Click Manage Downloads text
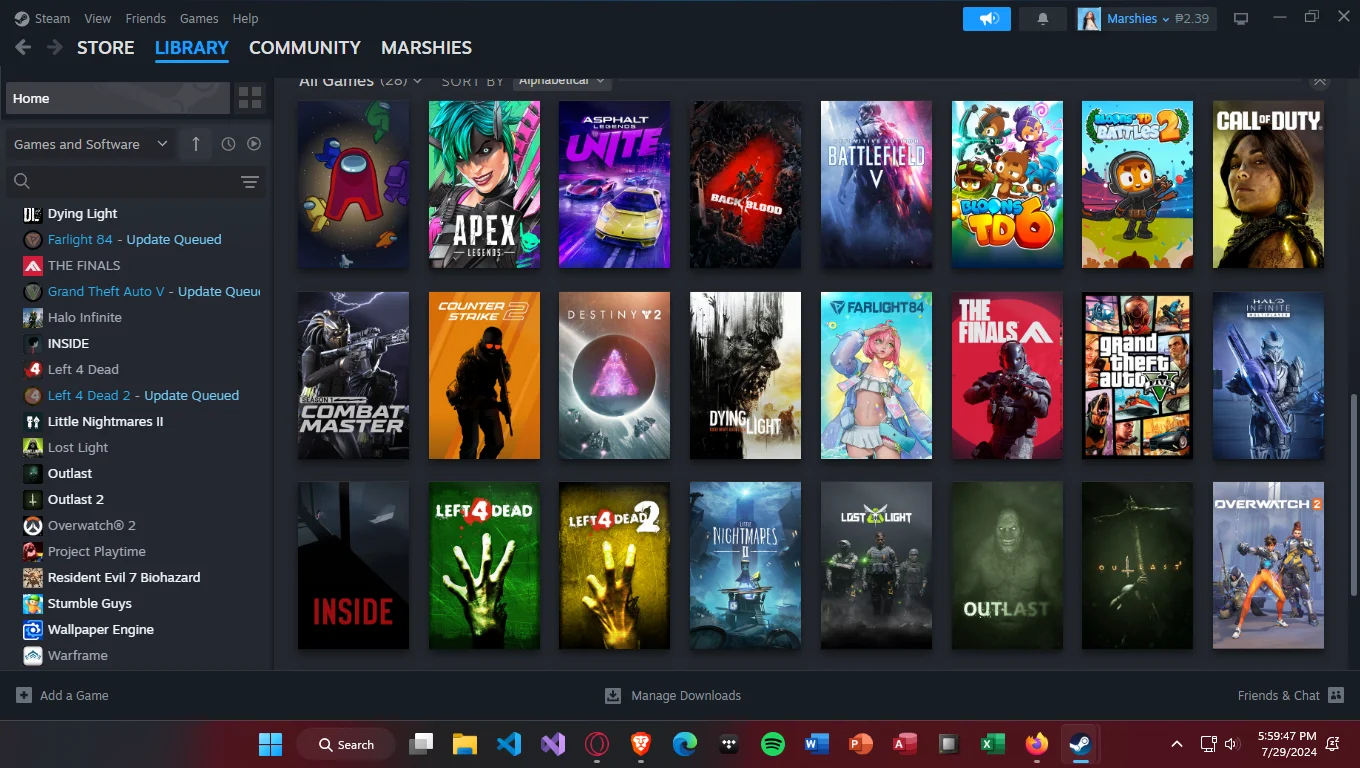 pos(686,695)
